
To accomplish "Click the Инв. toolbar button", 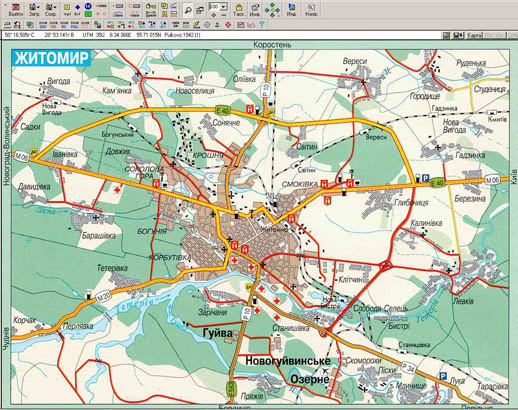I will (255, 10).
